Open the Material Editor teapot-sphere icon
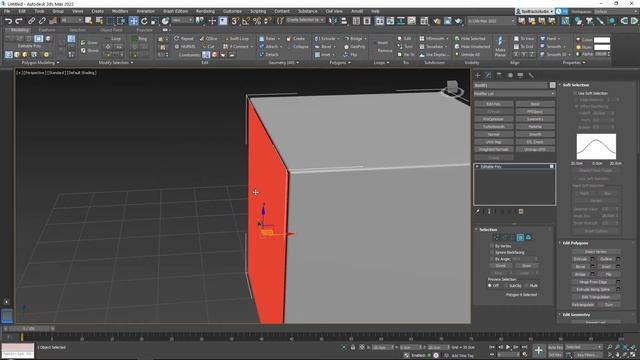640x360 pixels. point(424,21)
